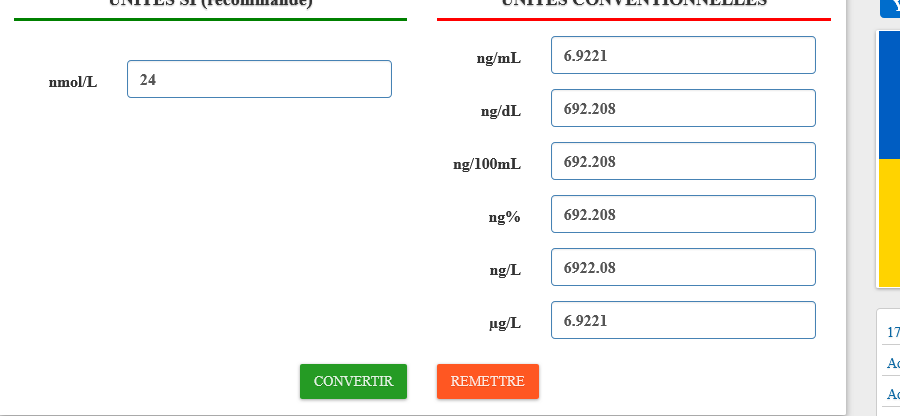Click the nmol/L label
Image resolution: width=900 pixels, height=416 pixels.
pyautogui.click(x=73, y=82)
